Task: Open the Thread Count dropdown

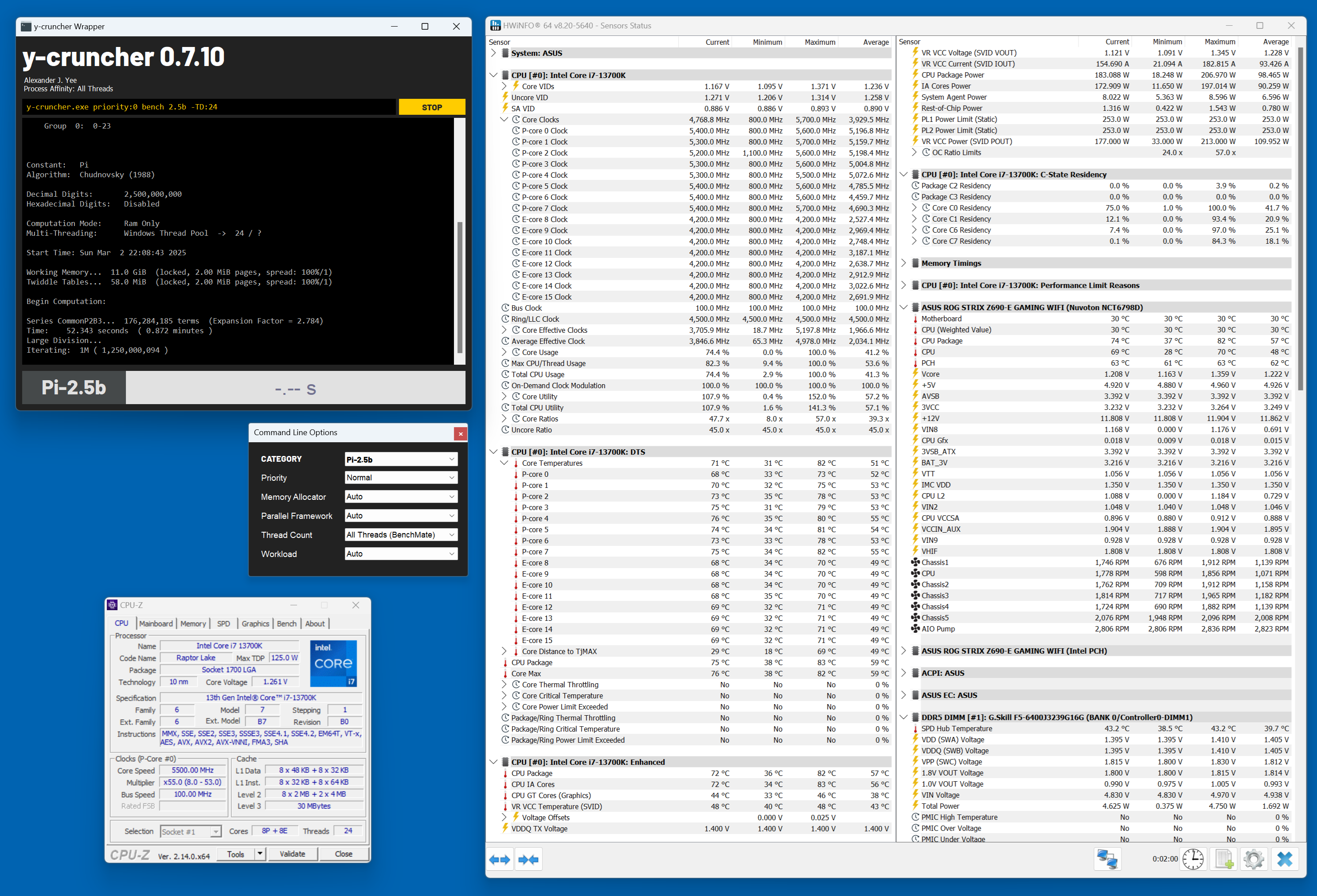Action: 401,535
